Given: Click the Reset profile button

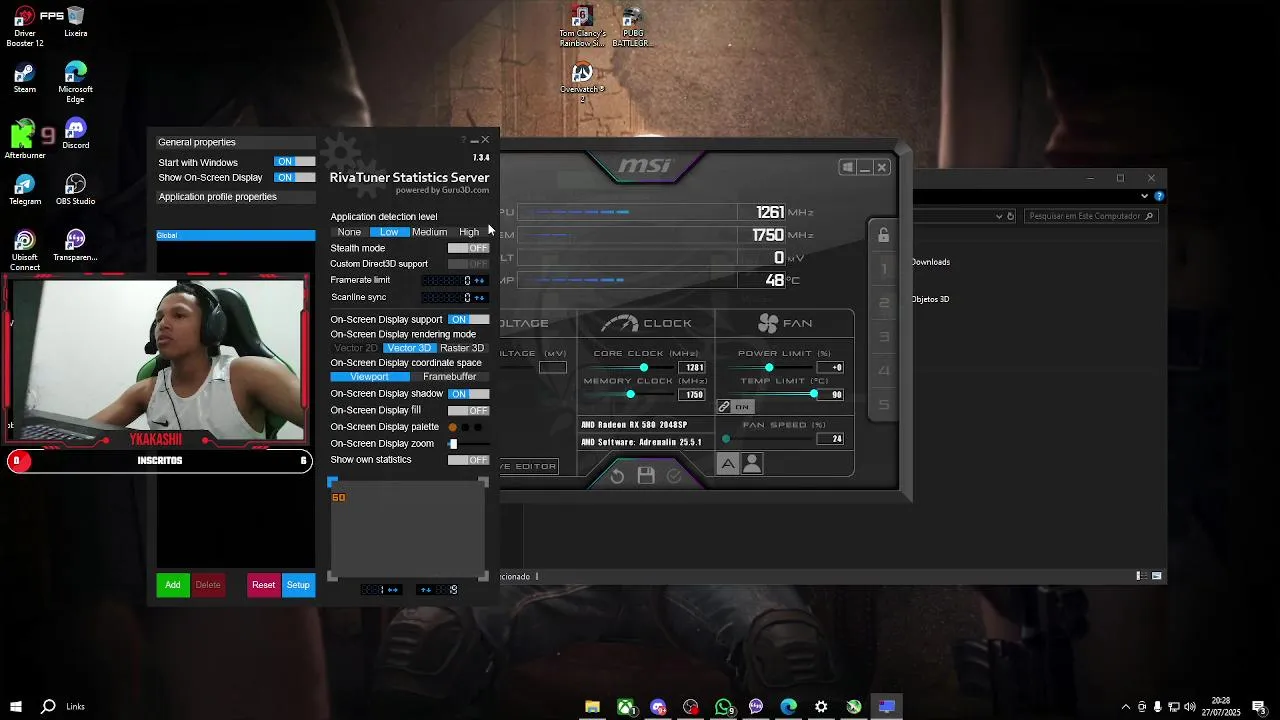Looking at the screenshot, I should (x=263, y=585).
